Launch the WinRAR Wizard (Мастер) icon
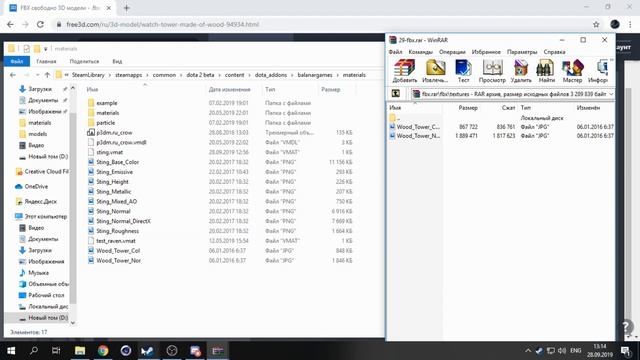This screenshot has width=640, height=360. coord(572,71)
